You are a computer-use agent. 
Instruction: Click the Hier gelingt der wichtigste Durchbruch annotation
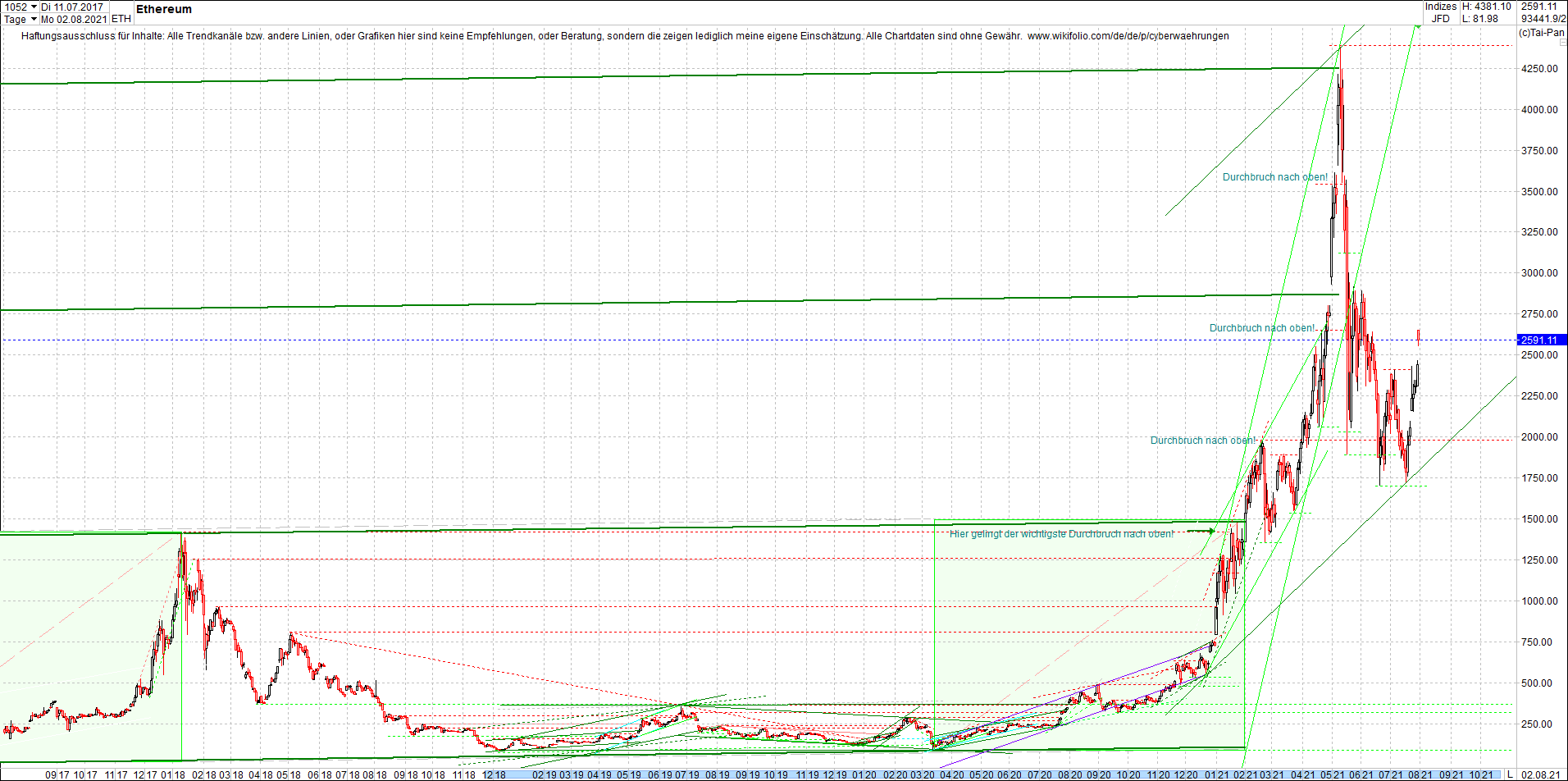[x=1062, y=532]
